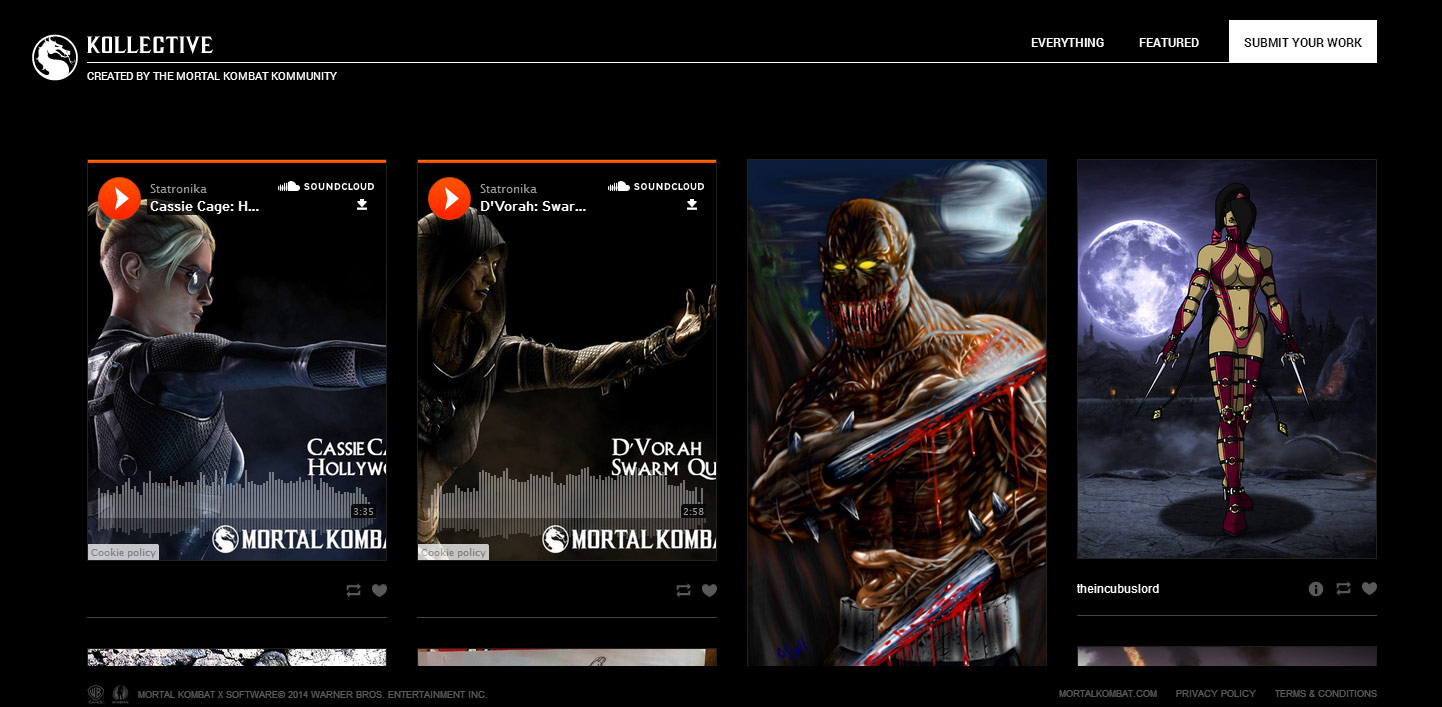The height and width of the screenshot is (707, 1442).
Task: Click the Warner Bros logo in the footer
Action: [96, 693]
